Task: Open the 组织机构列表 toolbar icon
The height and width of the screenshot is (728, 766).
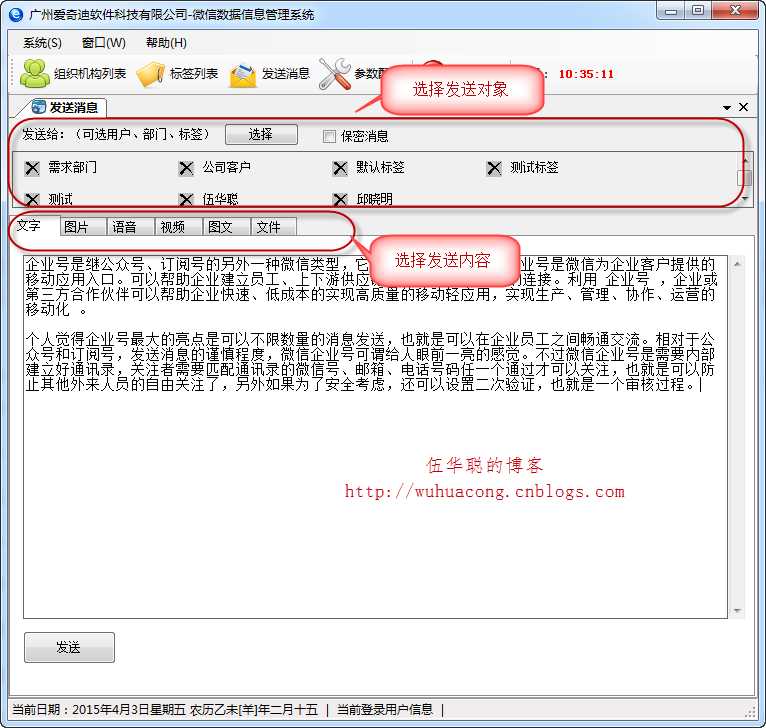Action: (35, 74)
